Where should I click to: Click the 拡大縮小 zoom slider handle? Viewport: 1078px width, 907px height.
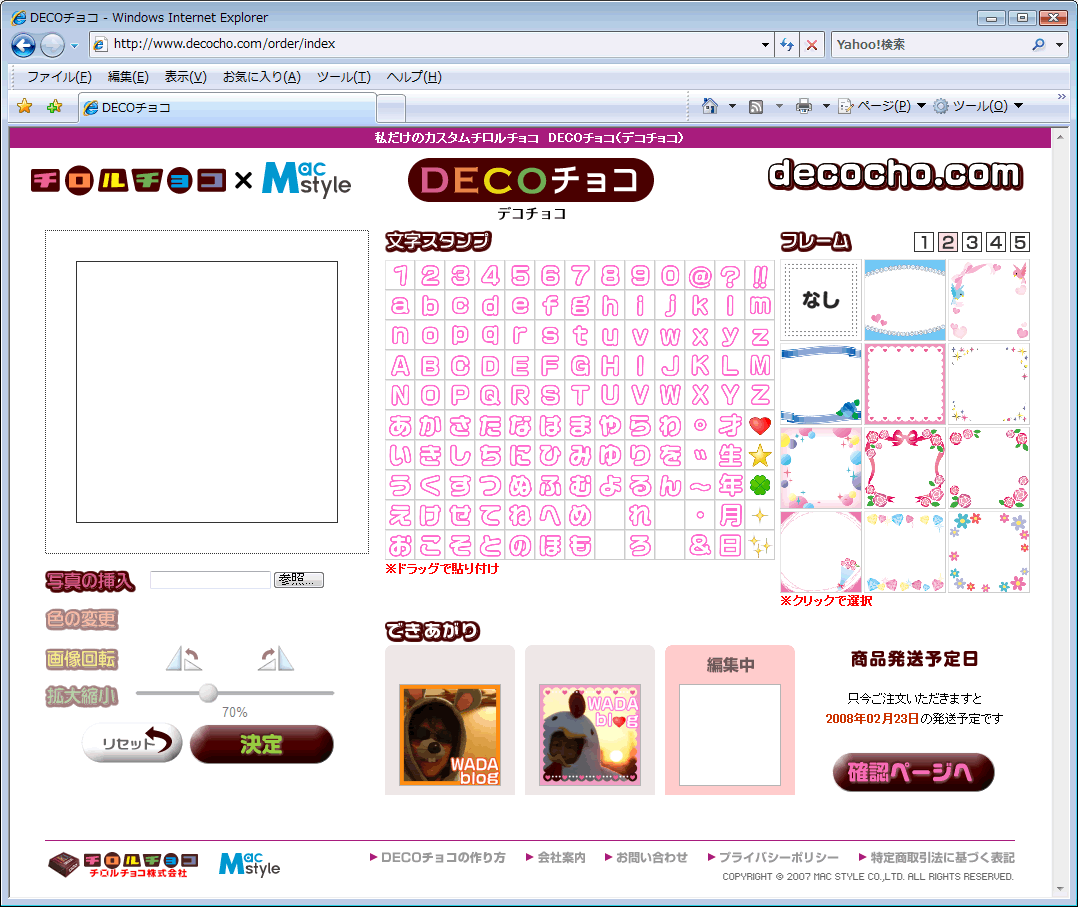coord(208,693)
